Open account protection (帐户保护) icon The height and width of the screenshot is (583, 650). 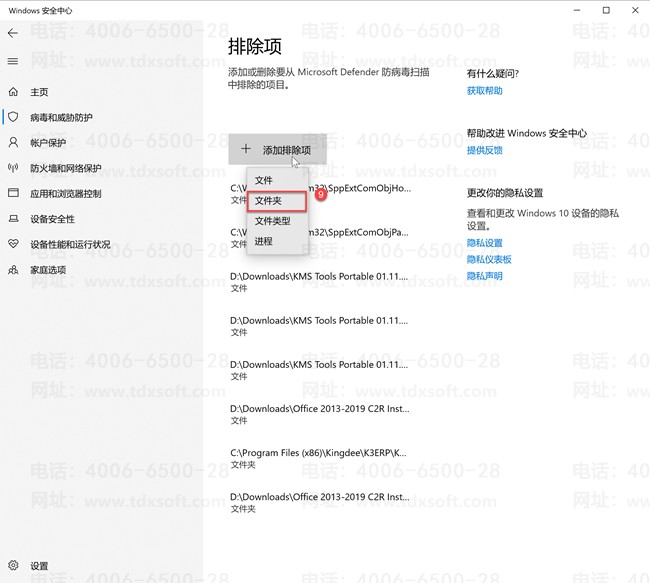pyautogui.click(x=13, y=143)
